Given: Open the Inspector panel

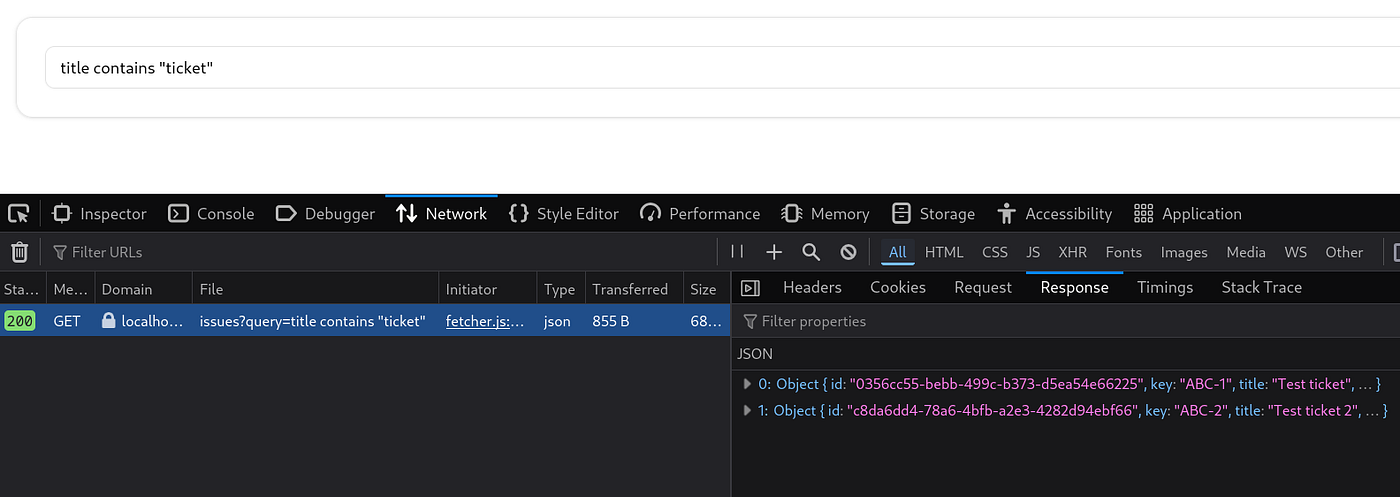Looking at the screenshot, I should 100,213.
